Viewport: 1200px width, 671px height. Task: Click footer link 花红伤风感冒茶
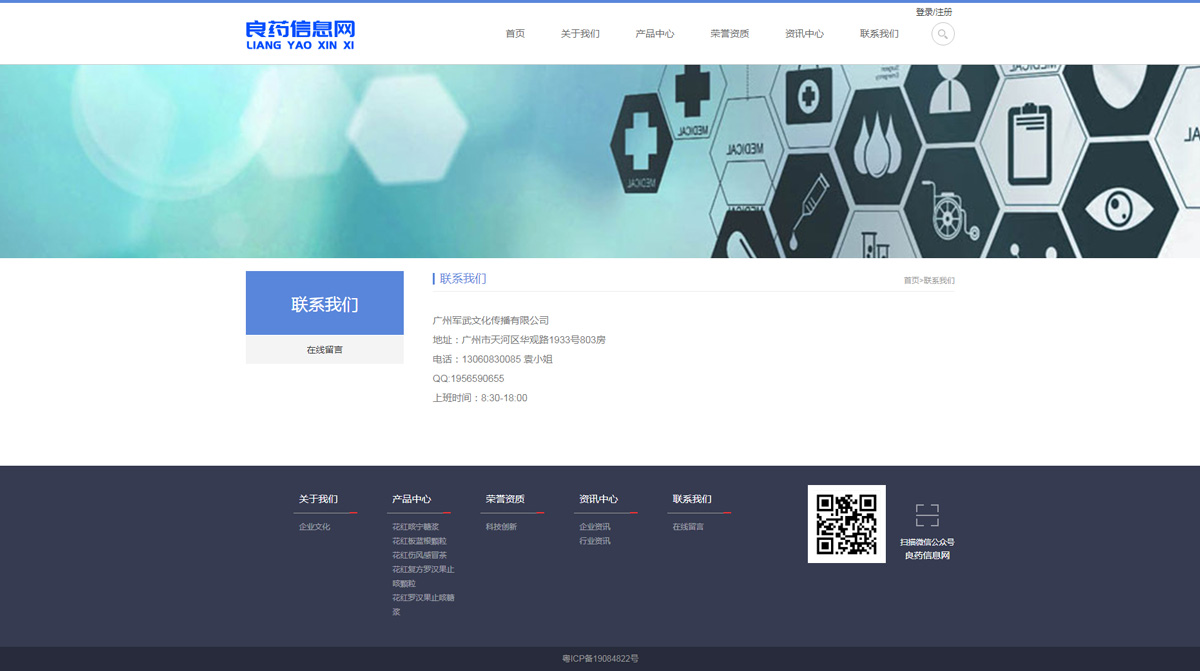(419, 555)
